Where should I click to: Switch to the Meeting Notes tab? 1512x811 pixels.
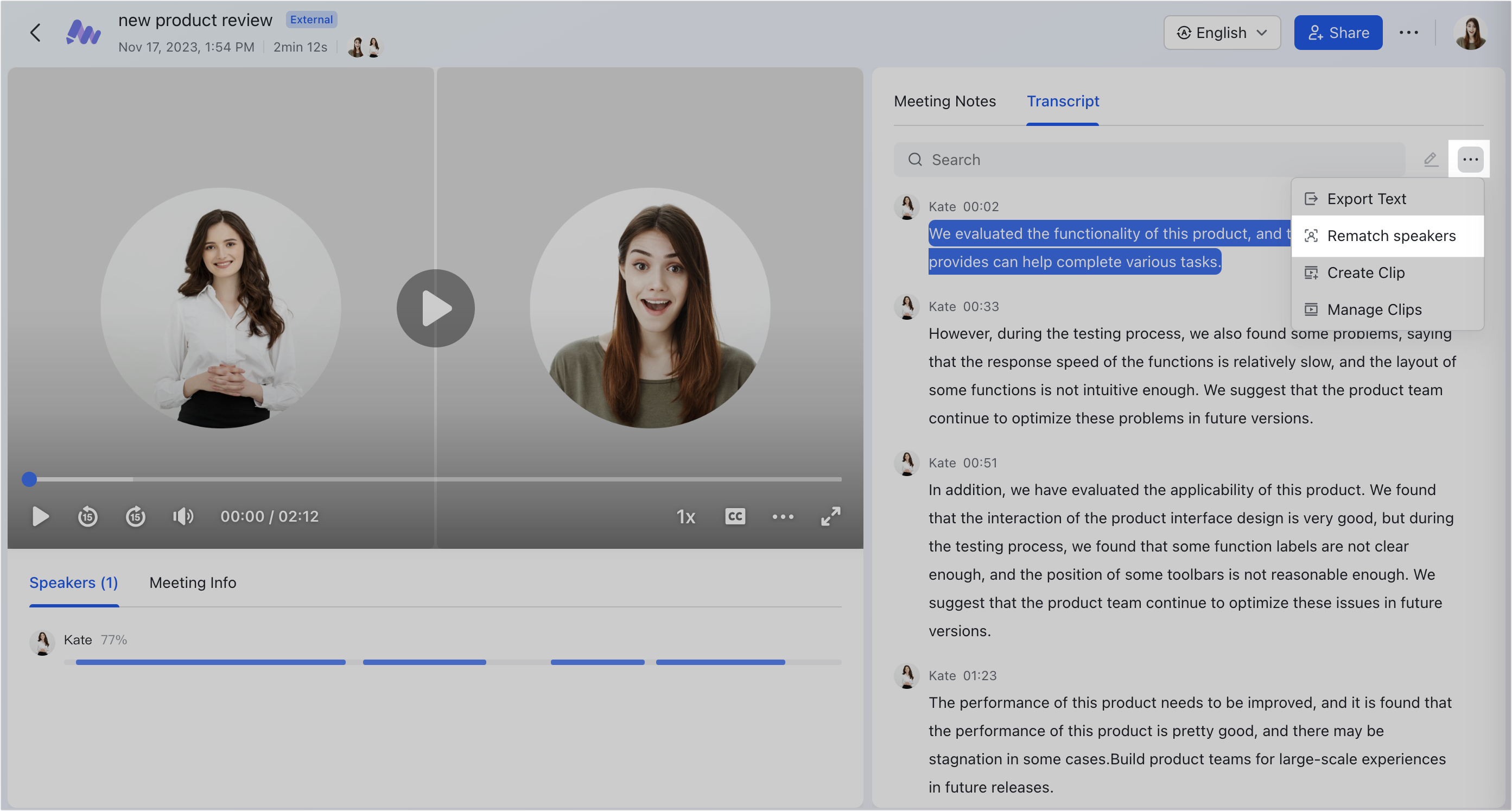coord(944,101)
